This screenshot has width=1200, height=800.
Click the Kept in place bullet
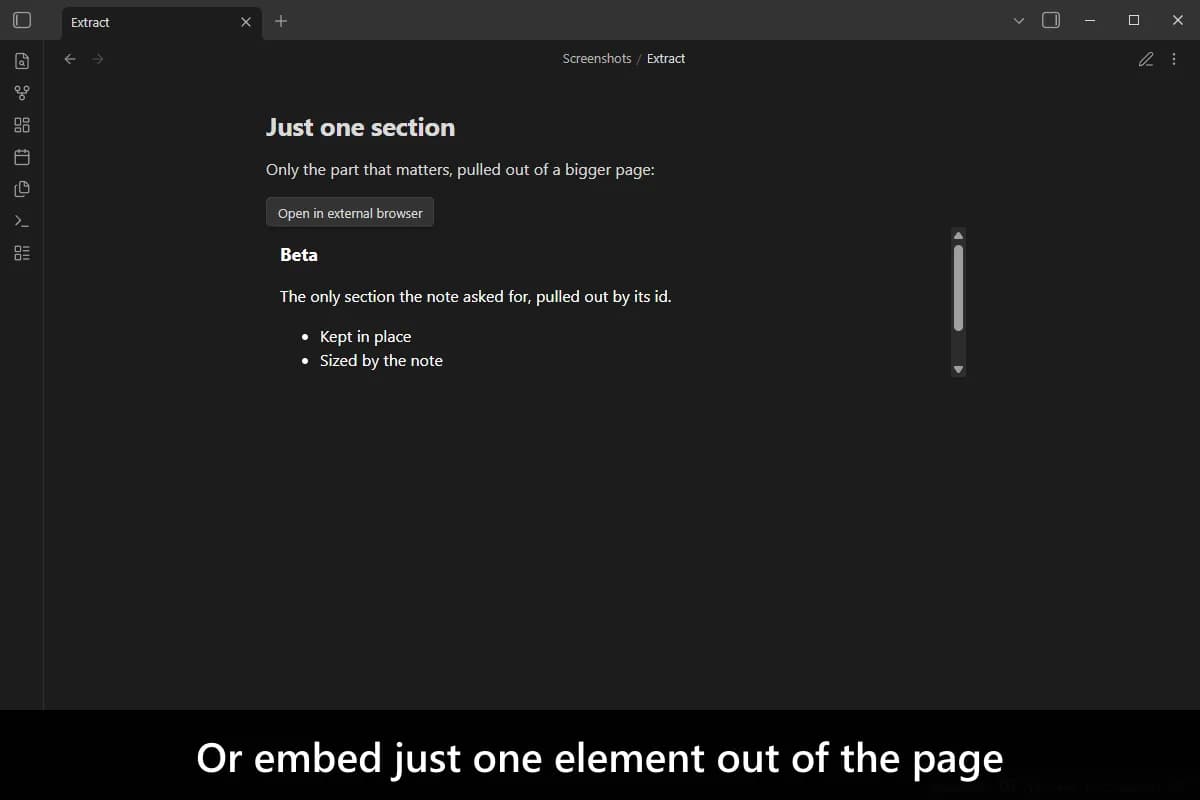tap(365, 337)
